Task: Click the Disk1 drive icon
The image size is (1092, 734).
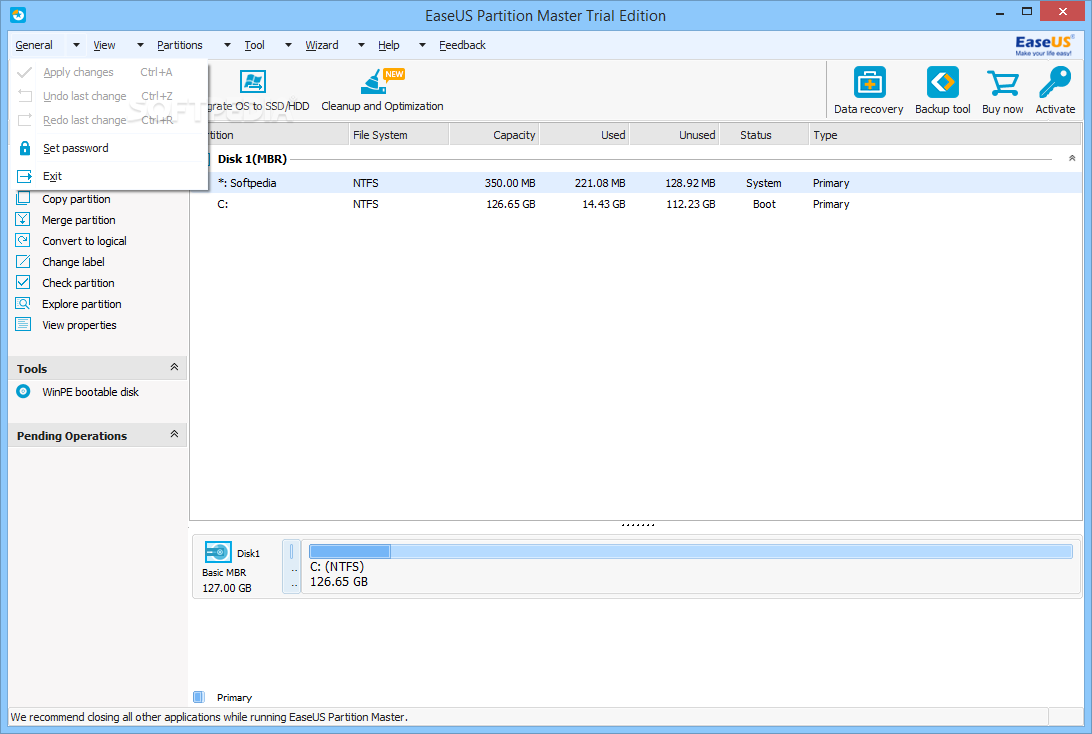Action: pos(218,552)
